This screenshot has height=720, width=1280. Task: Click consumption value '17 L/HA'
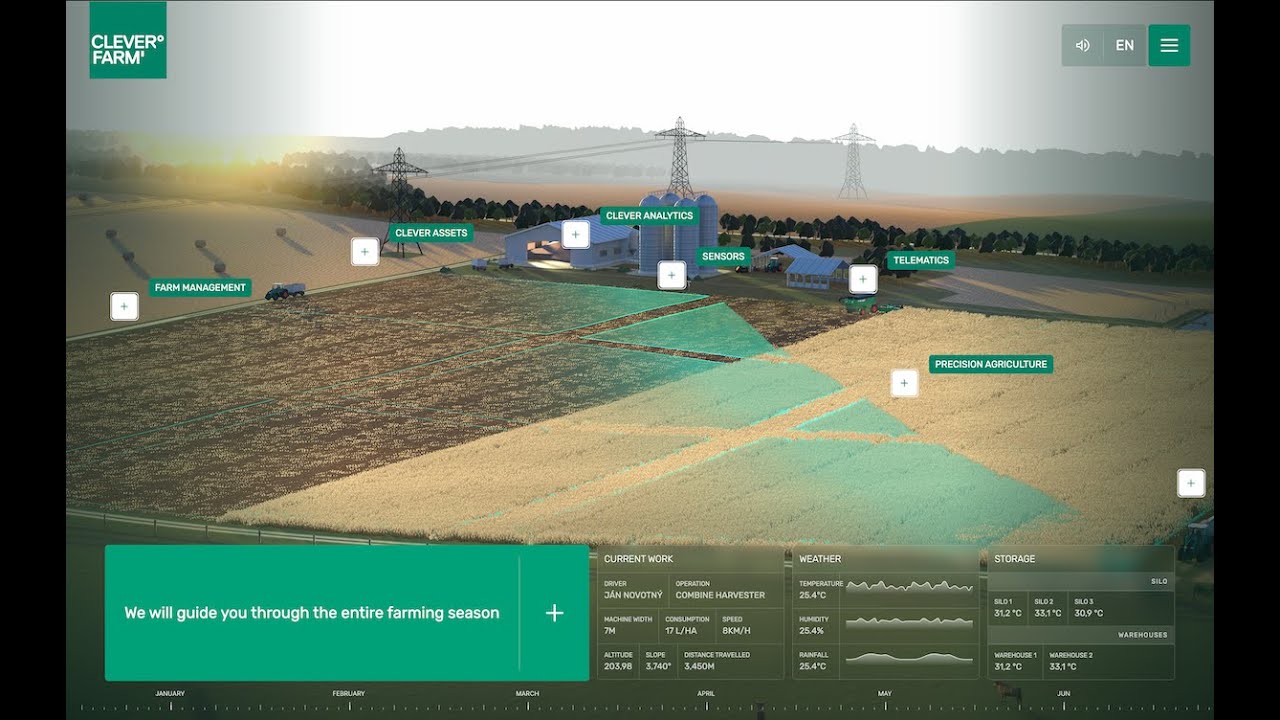pos(682,631)
